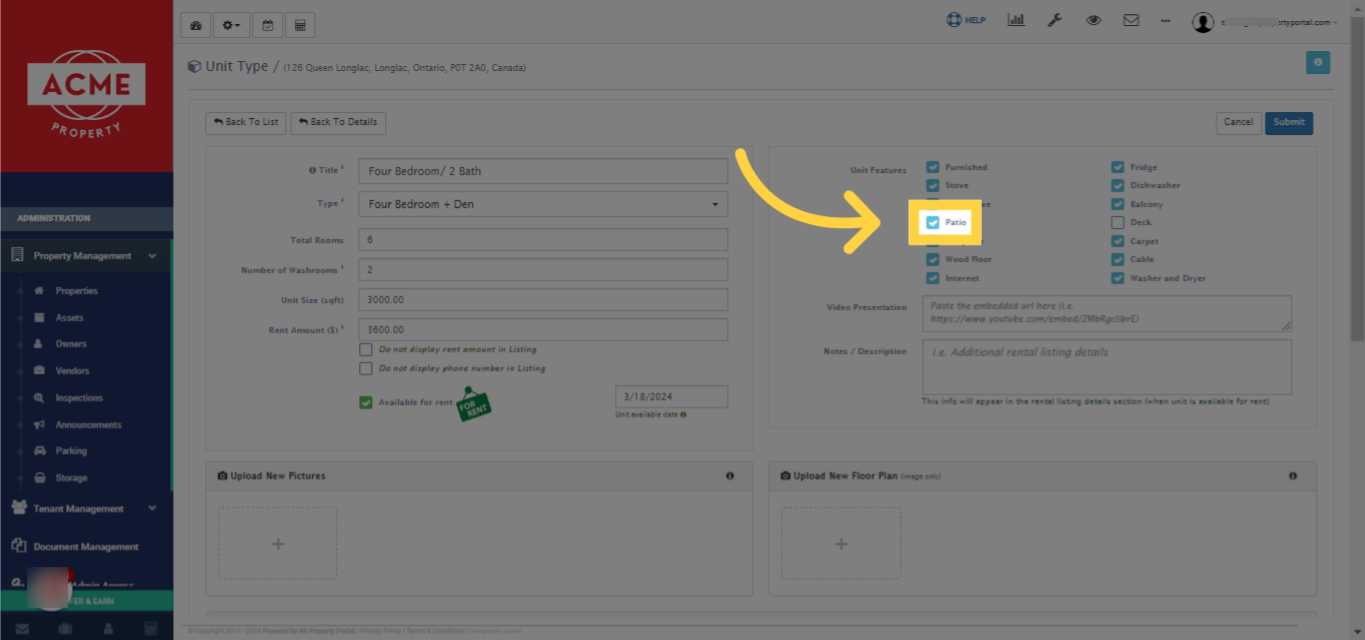Click the Number of Washrooms field

[543, 270]
